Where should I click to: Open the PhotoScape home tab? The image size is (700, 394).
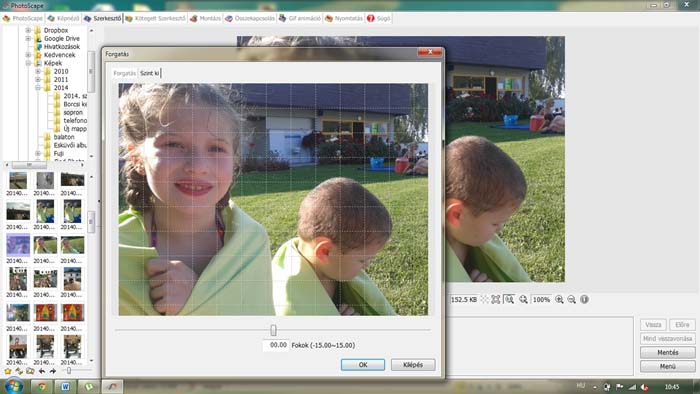click(23, 18)
